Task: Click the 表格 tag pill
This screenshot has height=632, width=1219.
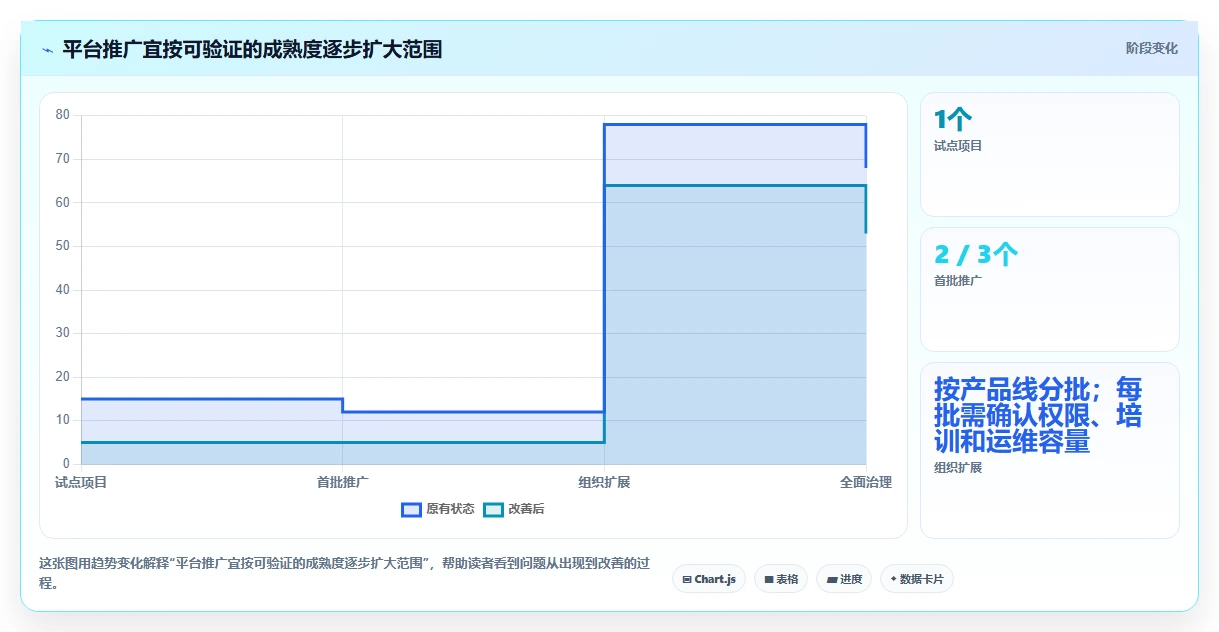Action: pyautogui.click(x=781, y=579)
